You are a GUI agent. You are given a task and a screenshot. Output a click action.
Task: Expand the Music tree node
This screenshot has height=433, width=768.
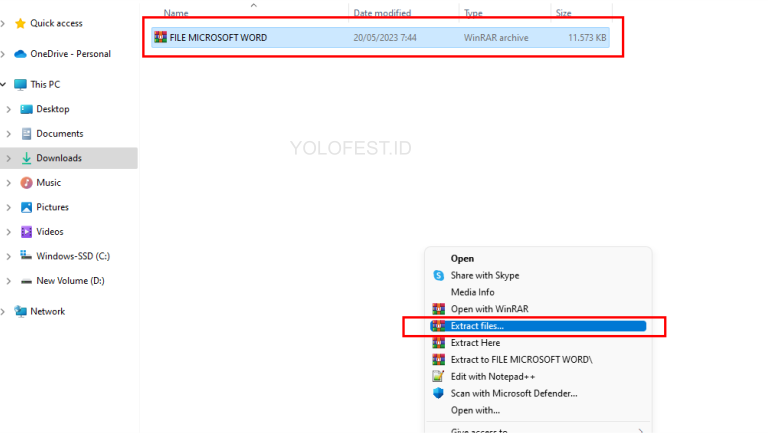click(x=8, y=183)
